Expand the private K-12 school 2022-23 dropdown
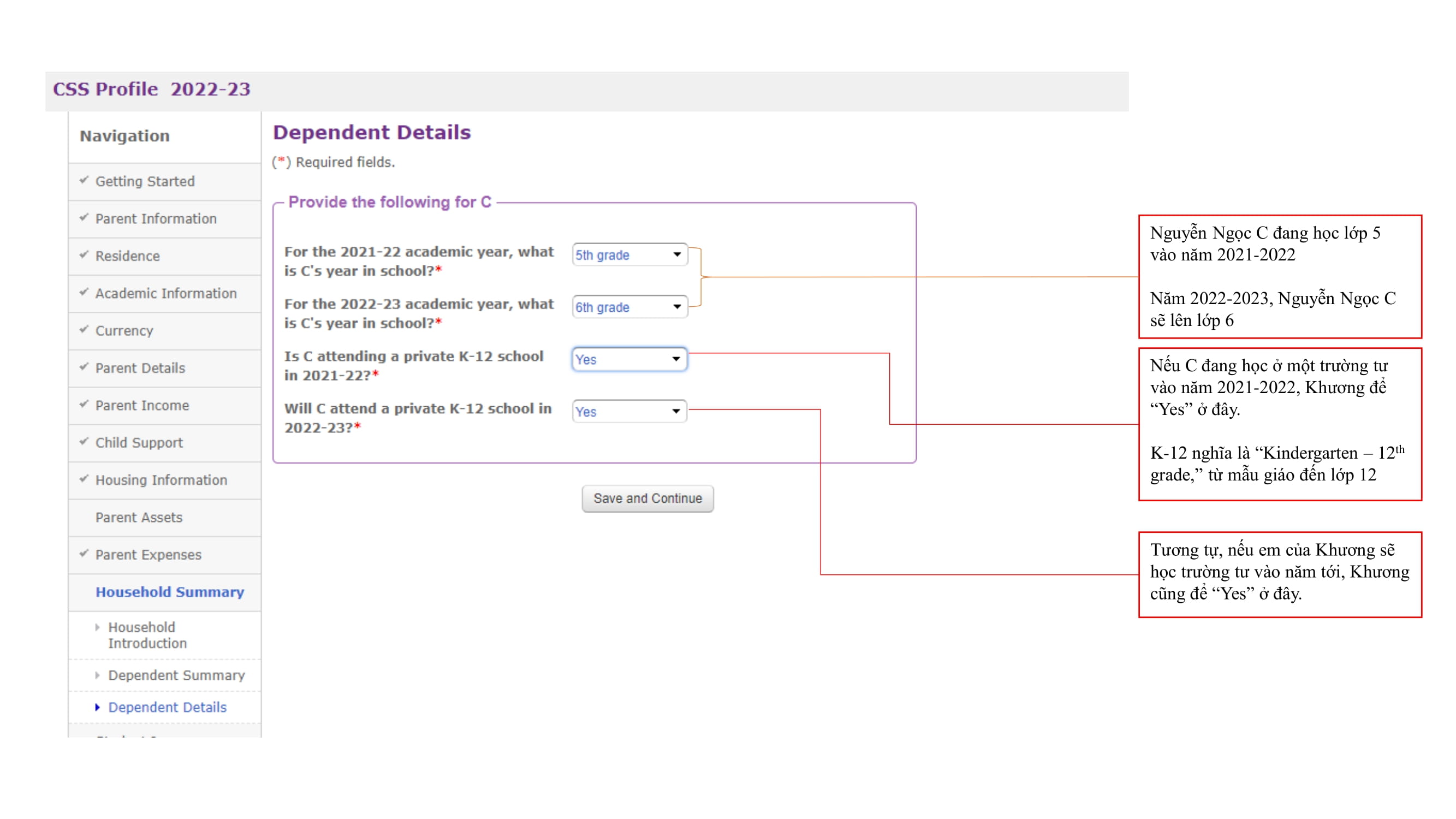 tap(629, 412)
